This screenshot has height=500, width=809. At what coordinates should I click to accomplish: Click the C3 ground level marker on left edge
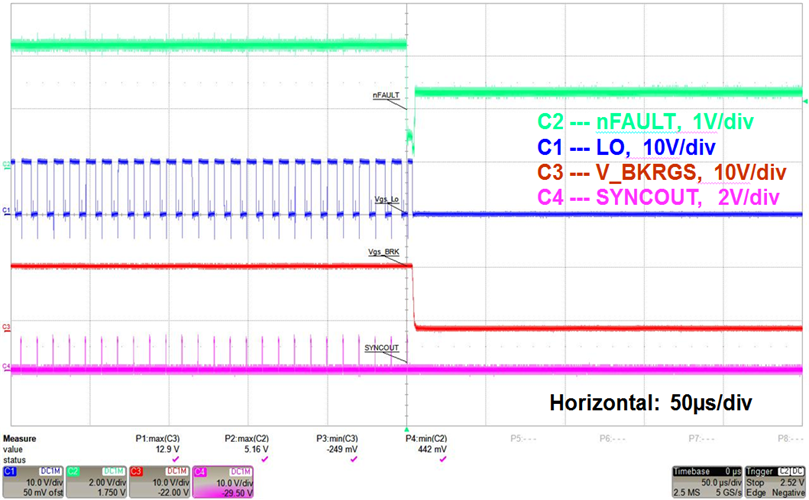6,327
